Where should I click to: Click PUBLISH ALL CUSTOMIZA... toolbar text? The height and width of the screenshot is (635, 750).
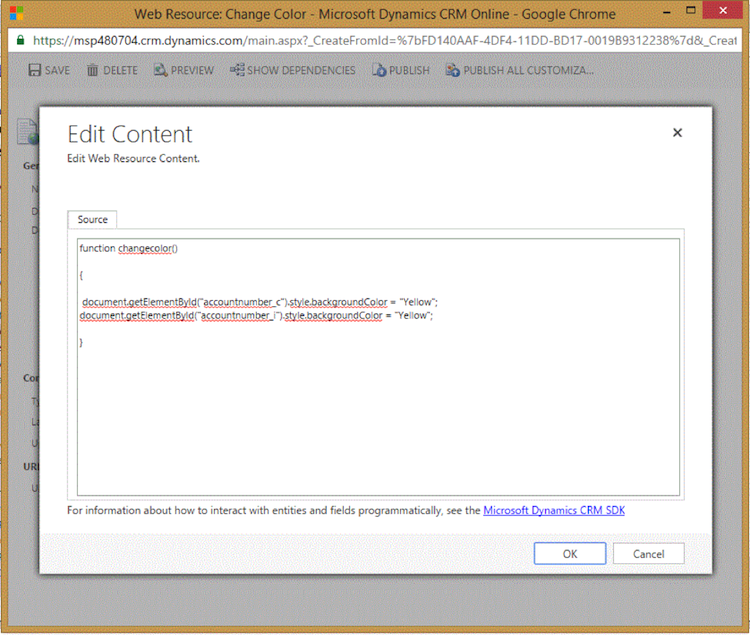(529, 70)
